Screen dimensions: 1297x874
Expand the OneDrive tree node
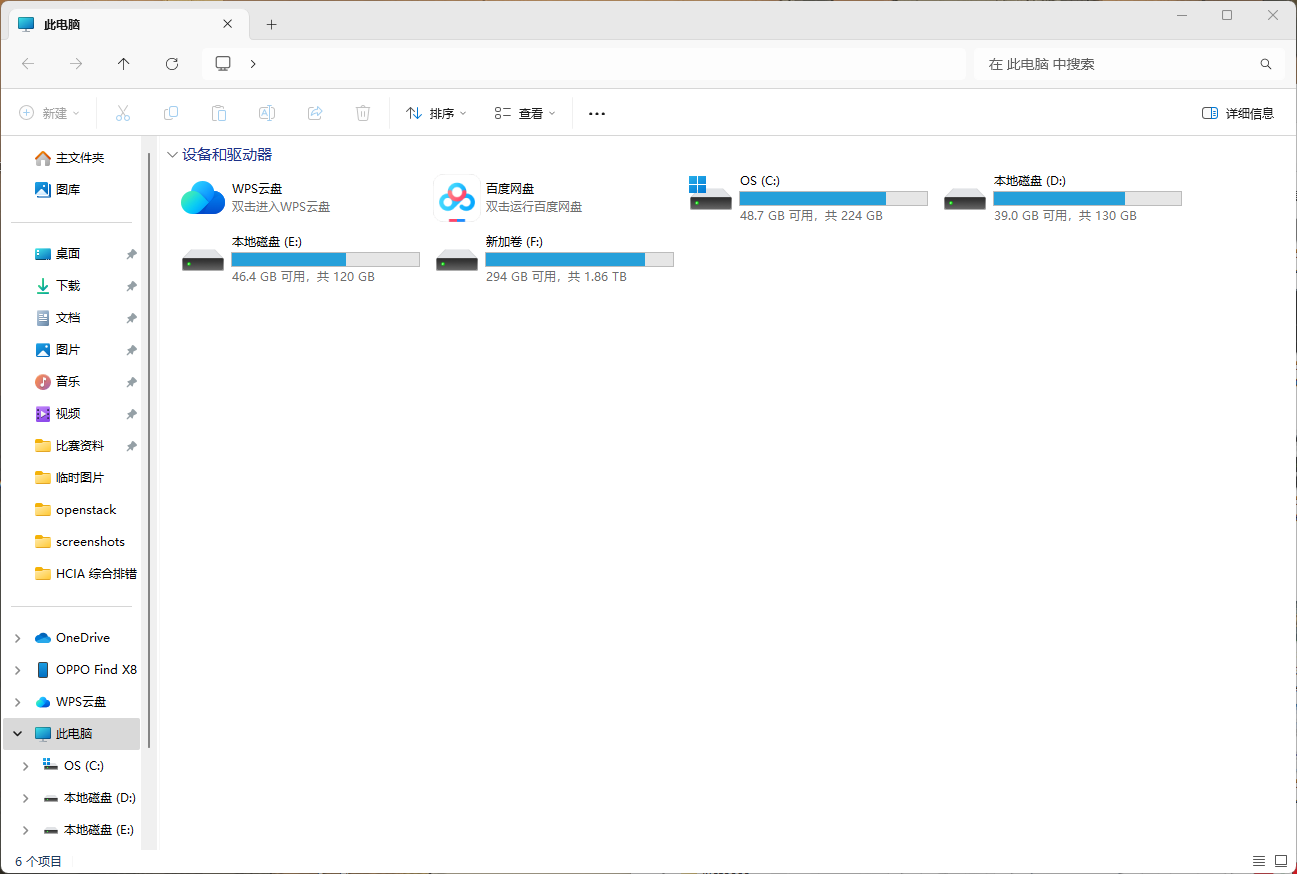tap(18, 638)
